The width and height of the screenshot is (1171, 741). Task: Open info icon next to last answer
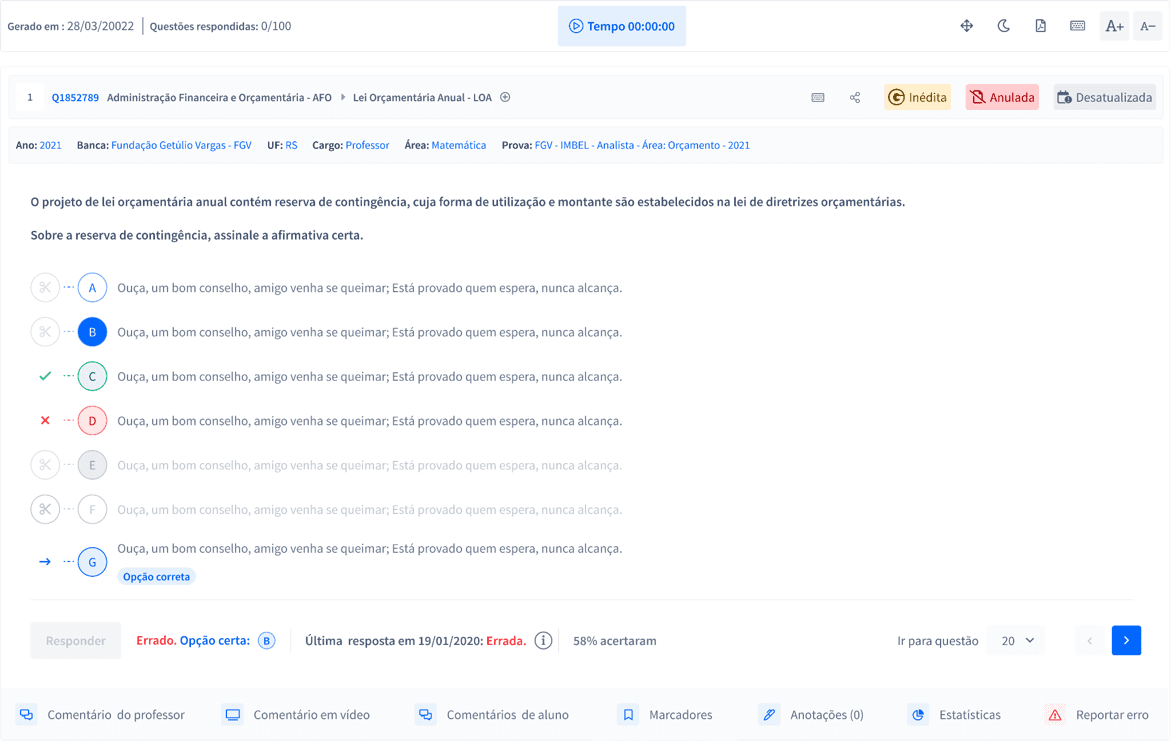click(x=543, y=641)
